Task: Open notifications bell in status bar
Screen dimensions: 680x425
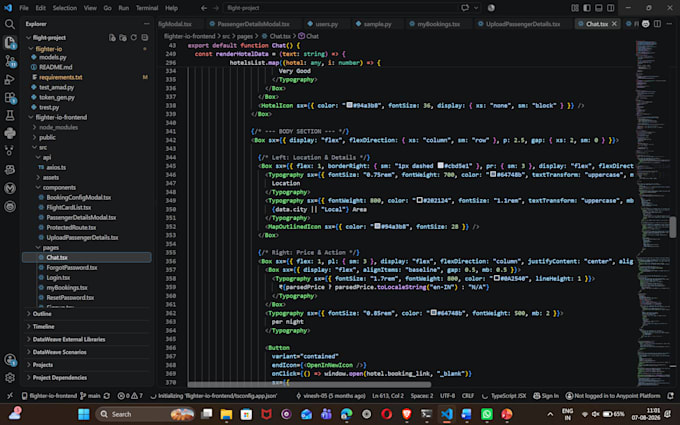Action: 670,396
